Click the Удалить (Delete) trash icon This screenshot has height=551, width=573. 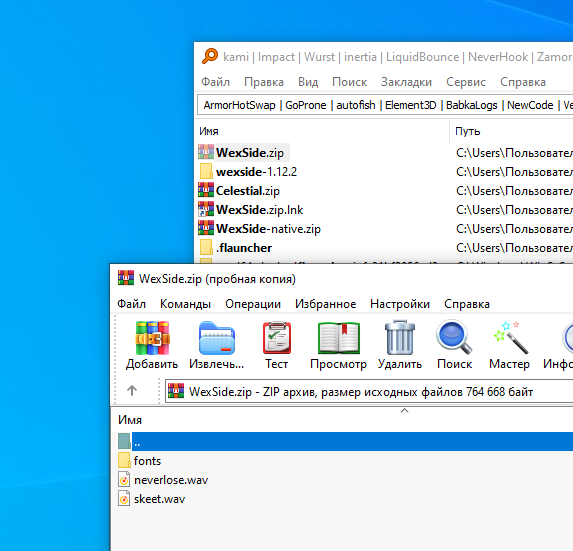point(400,338)
